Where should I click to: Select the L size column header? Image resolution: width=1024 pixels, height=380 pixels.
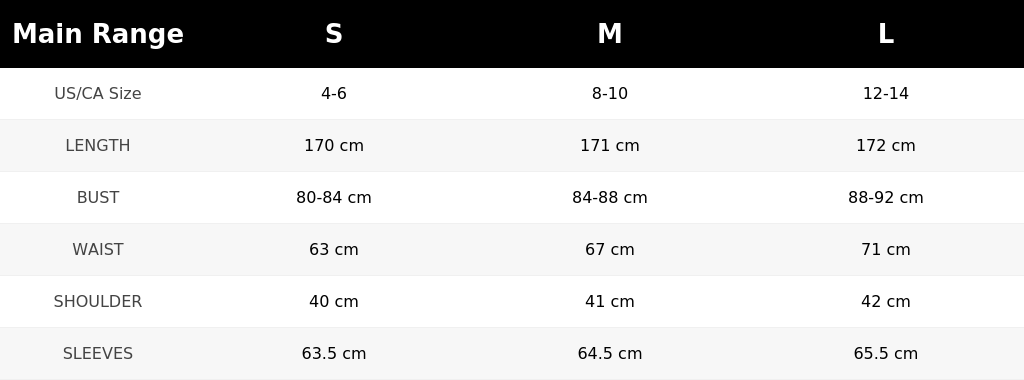[x=886, y=34]
